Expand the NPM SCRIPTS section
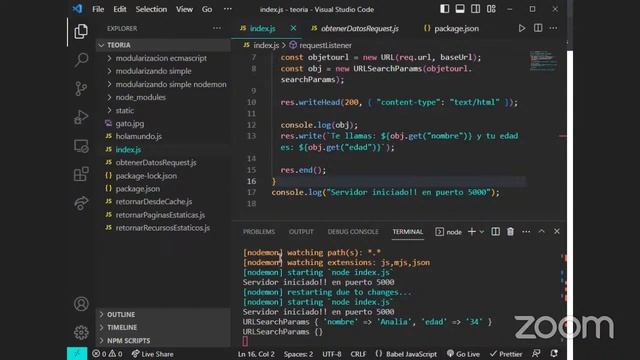The height and width of the screenshot is (360, 640). tap(163, 340)
